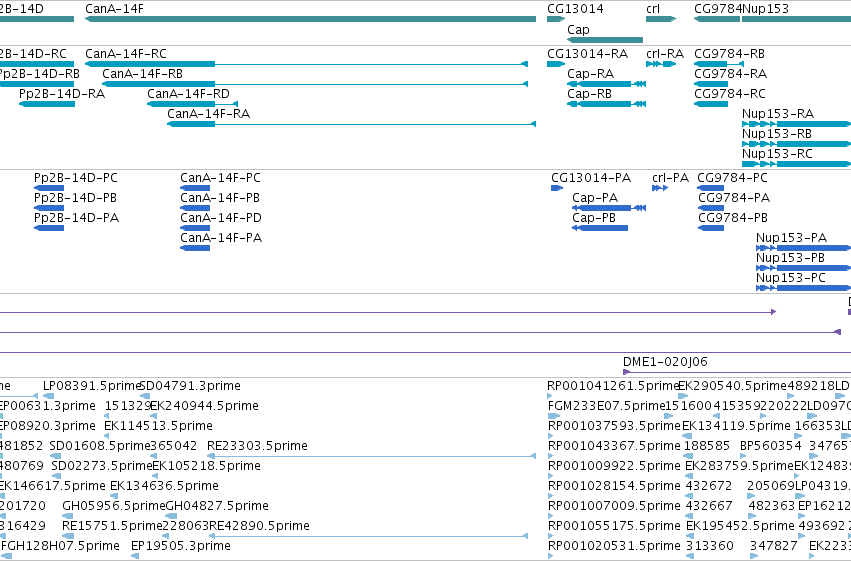Open the CG9784-PC protein label
This screenshot has width=851, height=561.
pos(732,178)
